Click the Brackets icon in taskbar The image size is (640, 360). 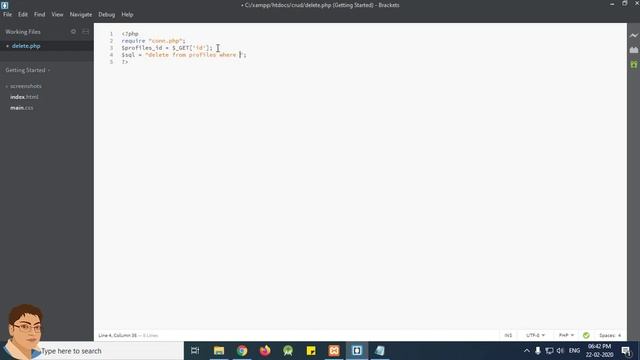point(357,351)
